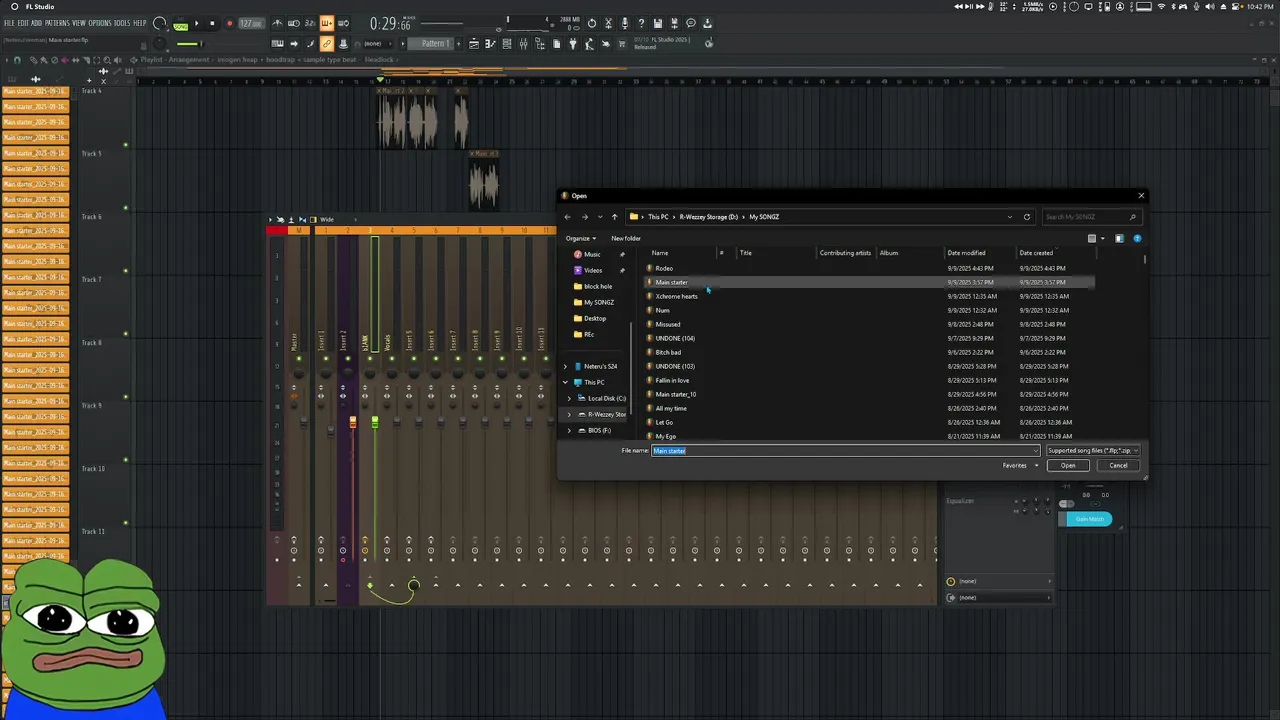Toggle the metronome icon
The height and width of the screenshot is (720, 1280).
[x=277, y=23]
